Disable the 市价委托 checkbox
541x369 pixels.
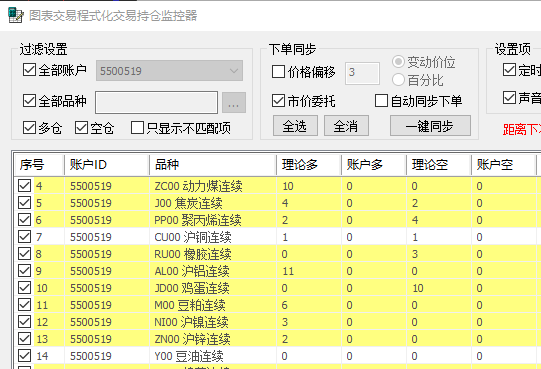click(x=278, y=100)
